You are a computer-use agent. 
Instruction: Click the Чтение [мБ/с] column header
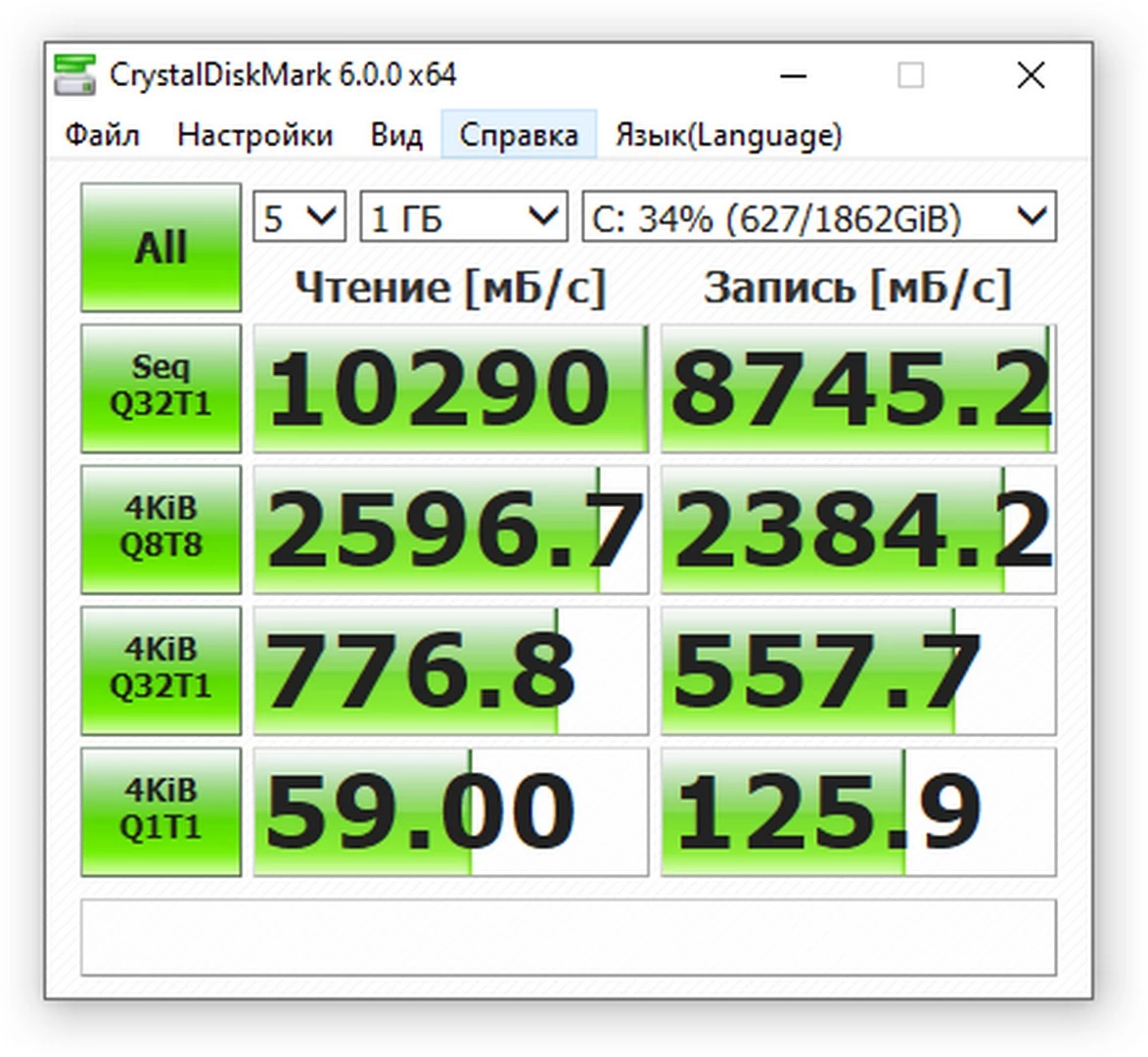click(x=451, y=287)
